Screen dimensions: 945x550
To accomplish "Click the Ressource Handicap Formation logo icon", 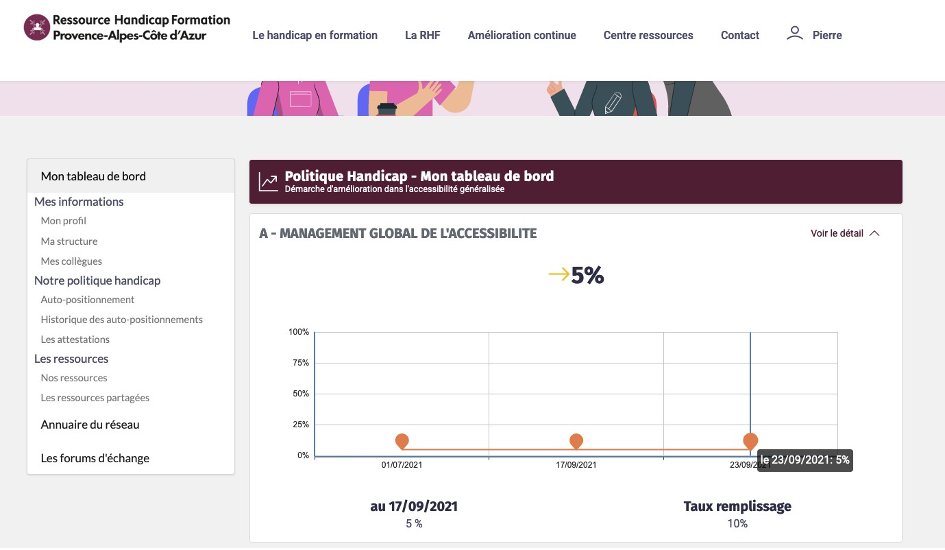I will click(x=37, y=28).
